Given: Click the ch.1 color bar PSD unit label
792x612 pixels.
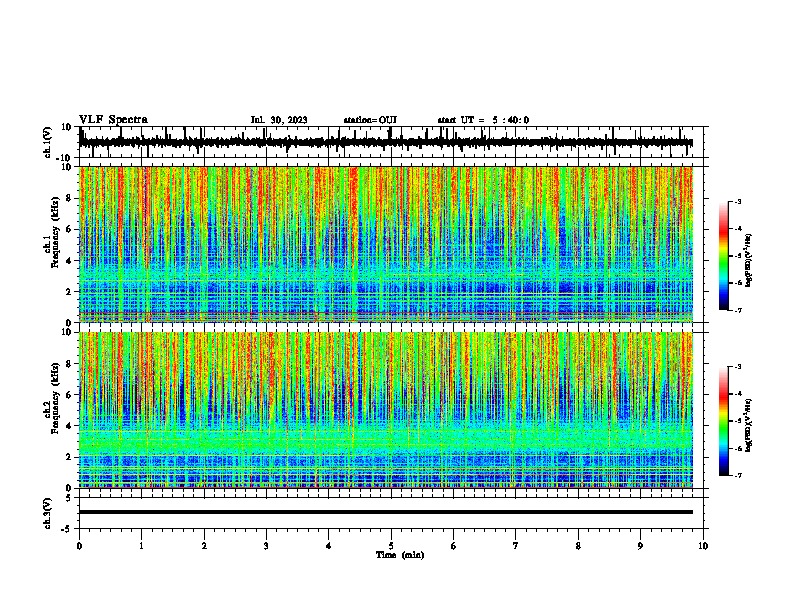Looking at the screenshot, I should point(749,261).
